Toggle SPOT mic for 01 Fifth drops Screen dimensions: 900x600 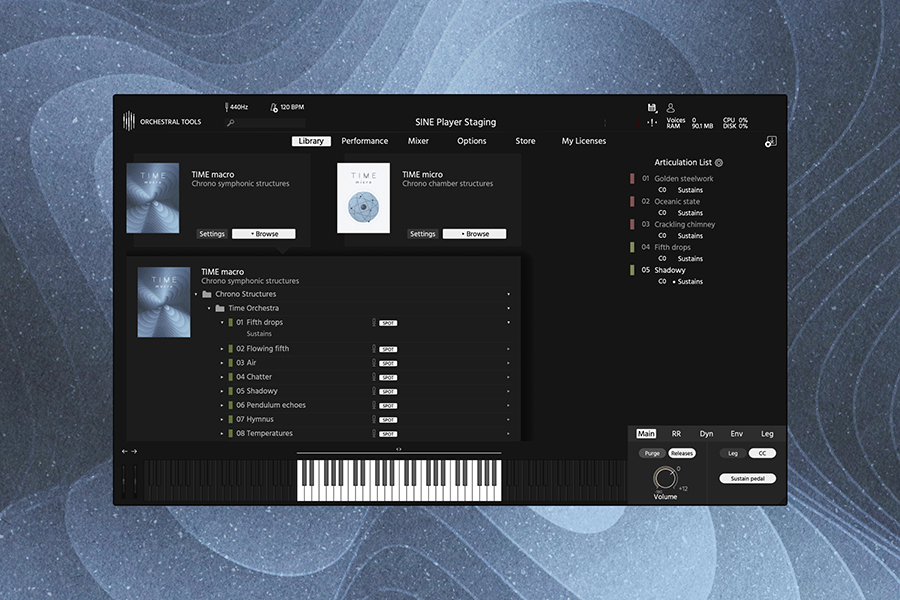pyautogui.click(x=388, y=323)
